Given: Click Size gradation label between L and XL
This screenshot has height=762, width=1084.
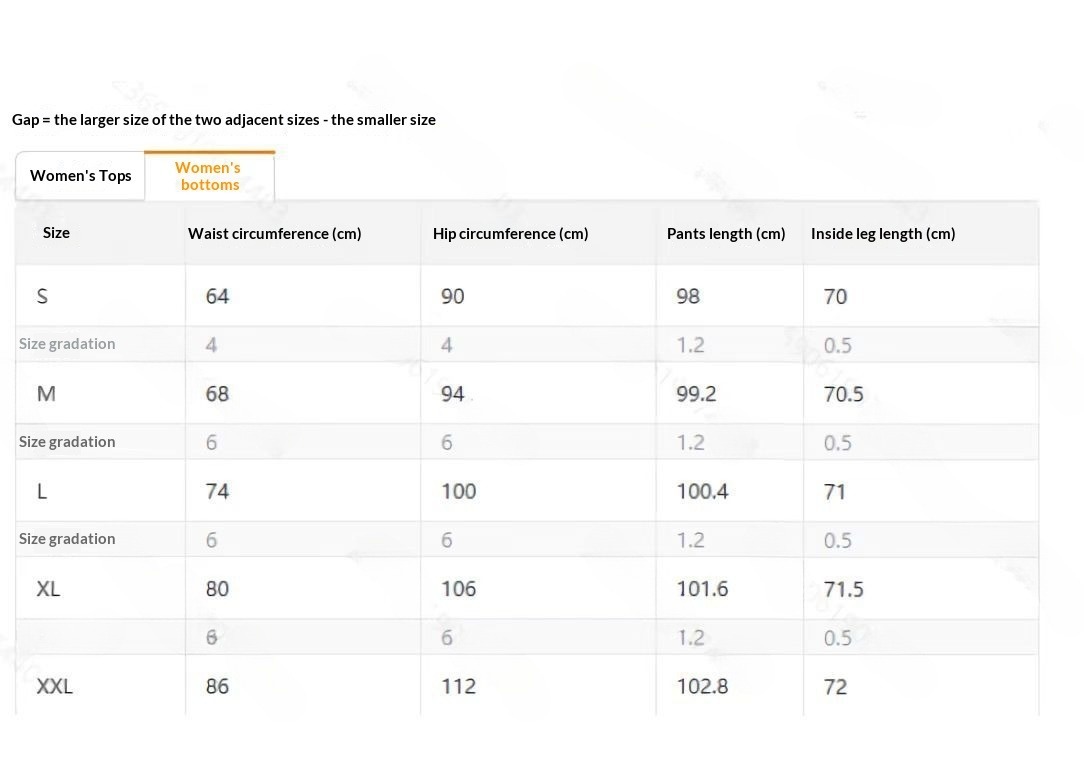Looking at the screenshot, I should pyautogui.click(x=67, y=539).
